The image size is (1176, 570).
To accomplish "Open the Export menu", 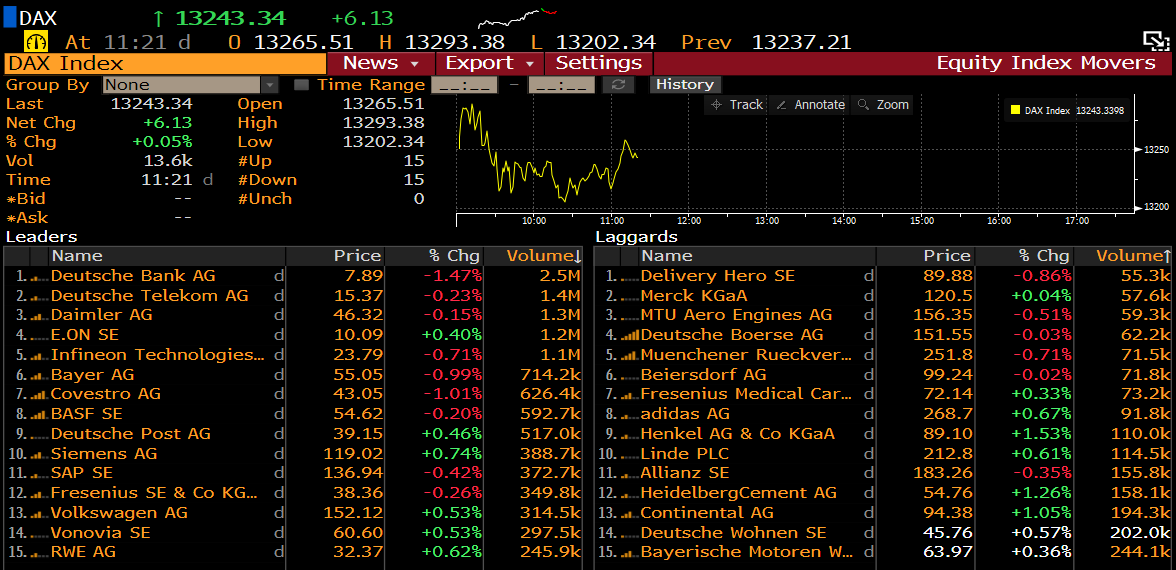I will [490, 63].
